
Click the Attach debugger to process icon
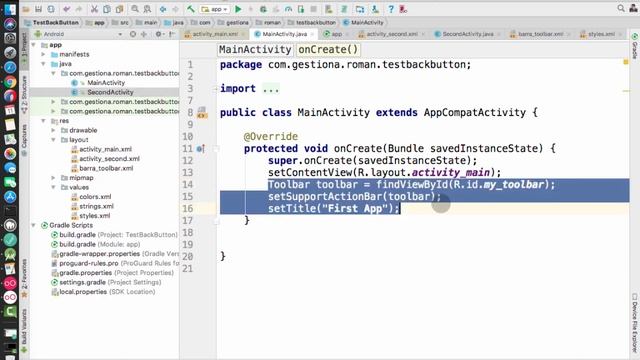(301, 9)
